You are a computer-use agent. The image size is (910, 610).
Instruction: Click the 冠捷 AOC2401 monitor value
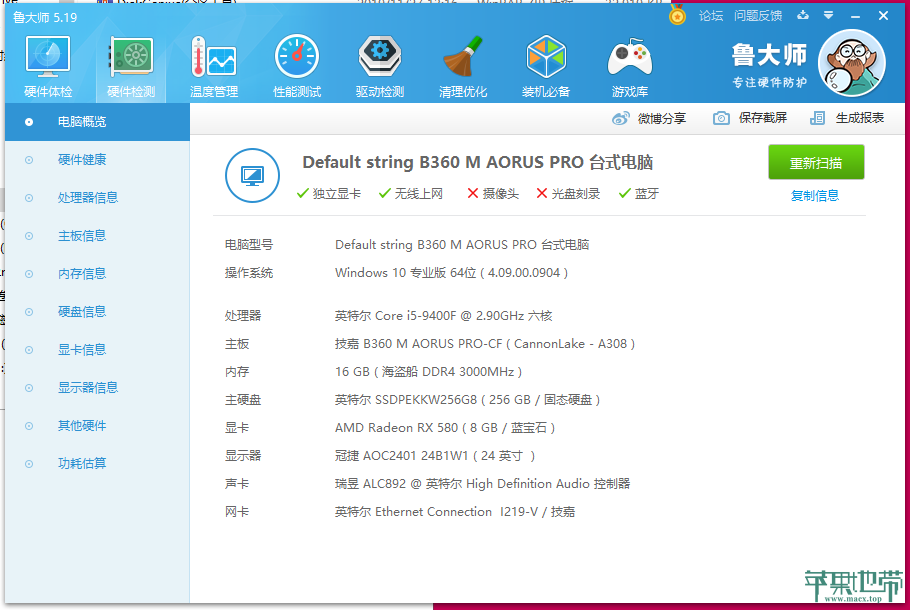[x=435, y=456]
